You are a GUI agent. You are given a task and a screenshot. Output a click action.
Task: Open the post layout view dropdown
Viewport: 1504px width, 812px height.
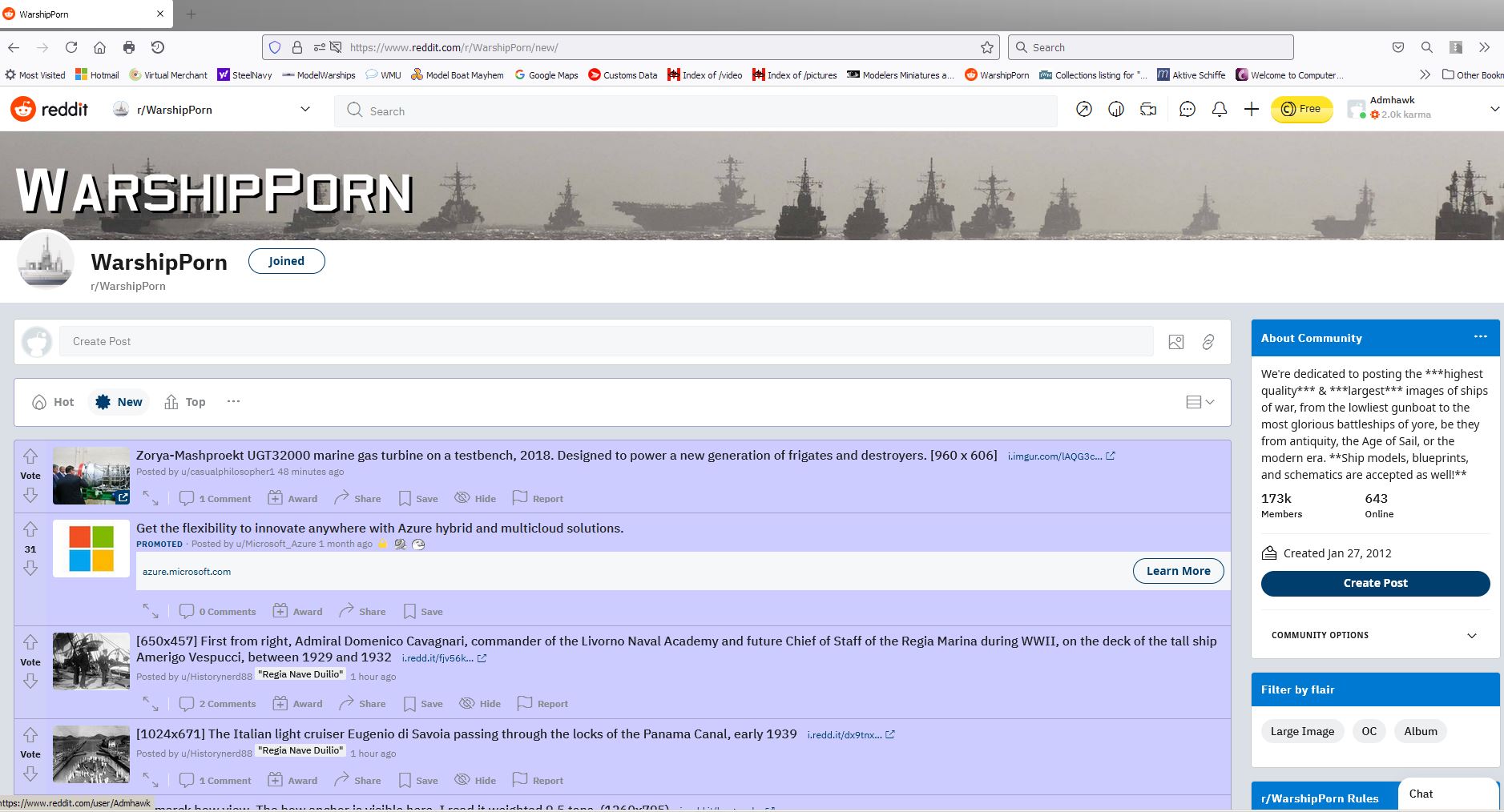pos(1200,402)
